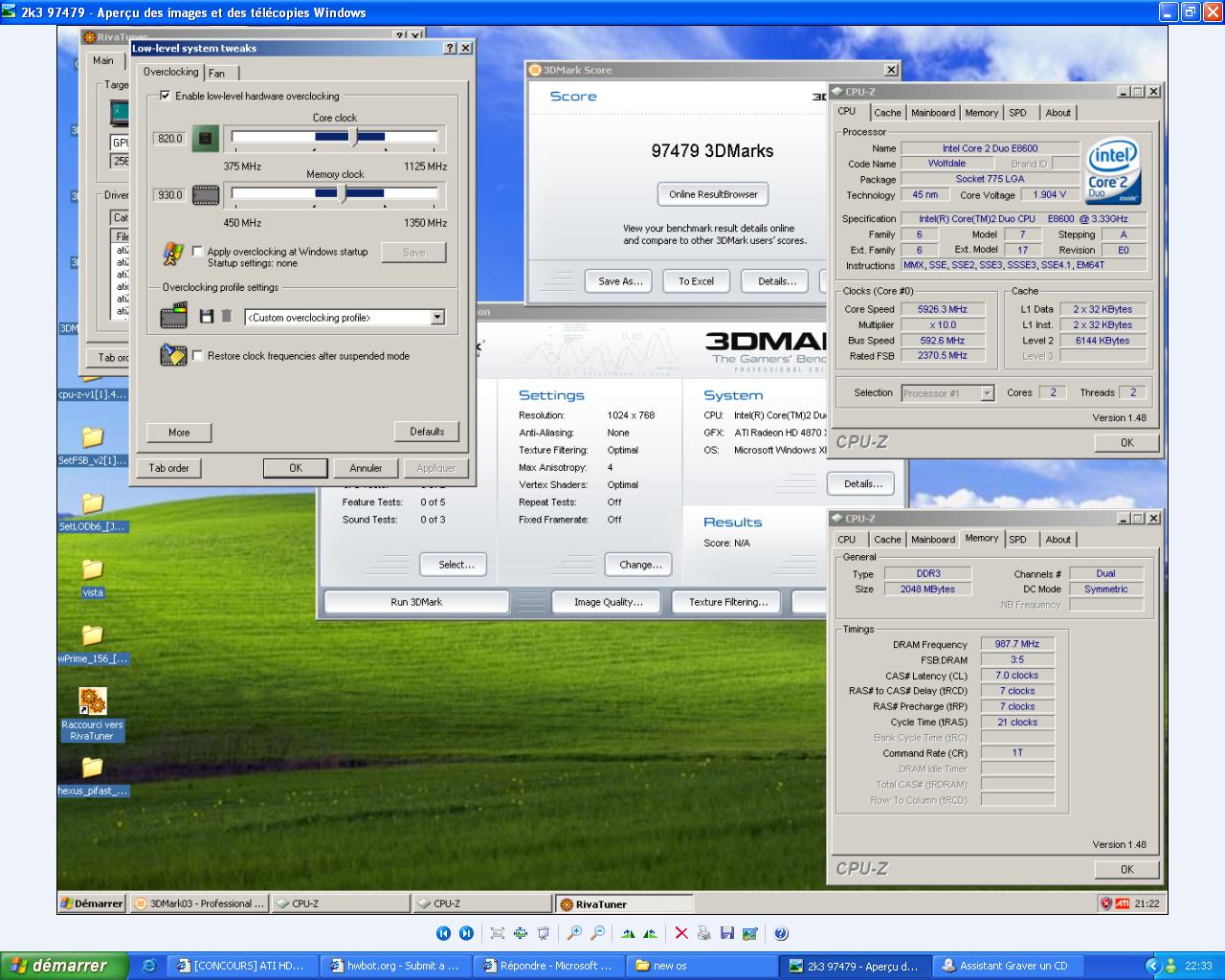This screenshot has width=1225, height=980.
Task: Delete the image with red X icon
Action: click(x=681, y=933)
